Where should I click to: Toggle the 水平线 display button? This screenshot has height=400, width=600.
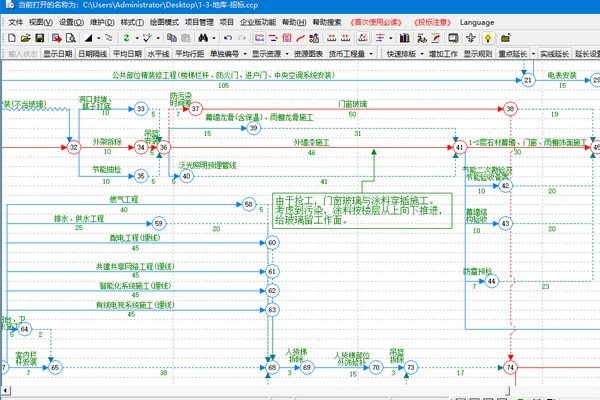click(157, 53)
